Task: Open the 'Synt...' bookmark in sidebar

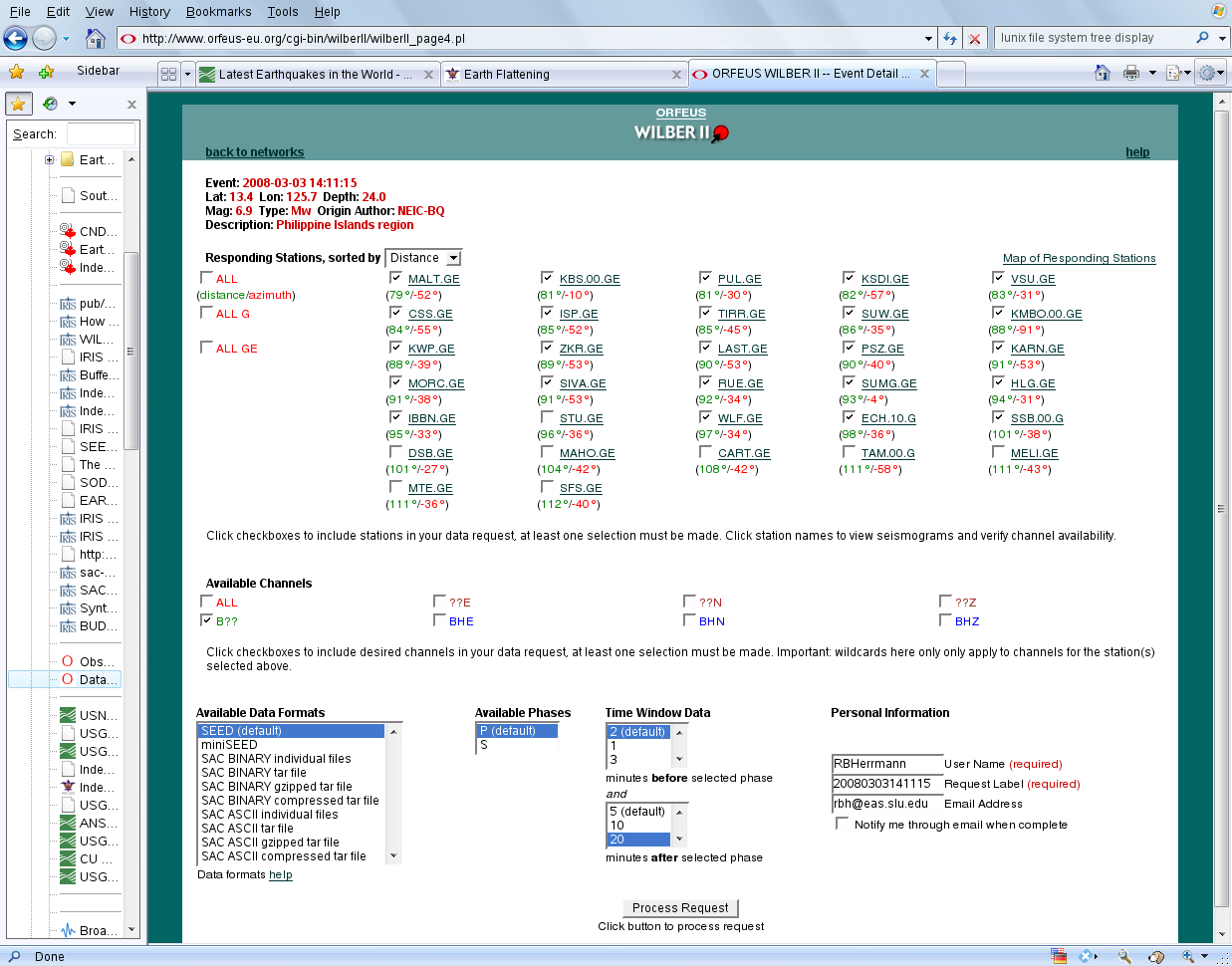Action: tap(90, 607)
